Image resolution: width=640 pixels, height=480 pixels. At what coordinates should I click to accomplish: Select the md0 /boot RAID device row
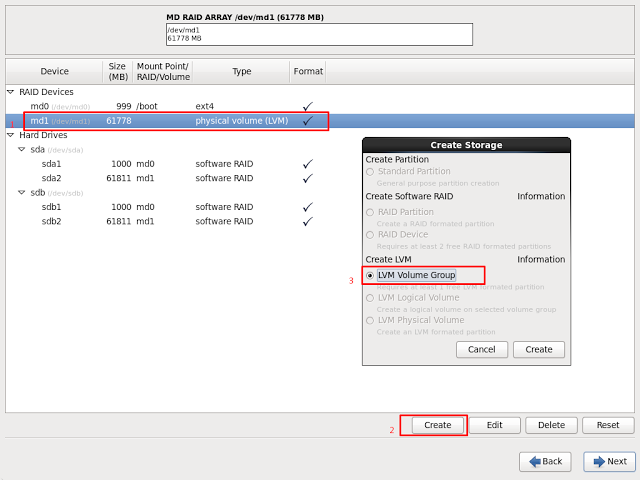coord(150,106)
